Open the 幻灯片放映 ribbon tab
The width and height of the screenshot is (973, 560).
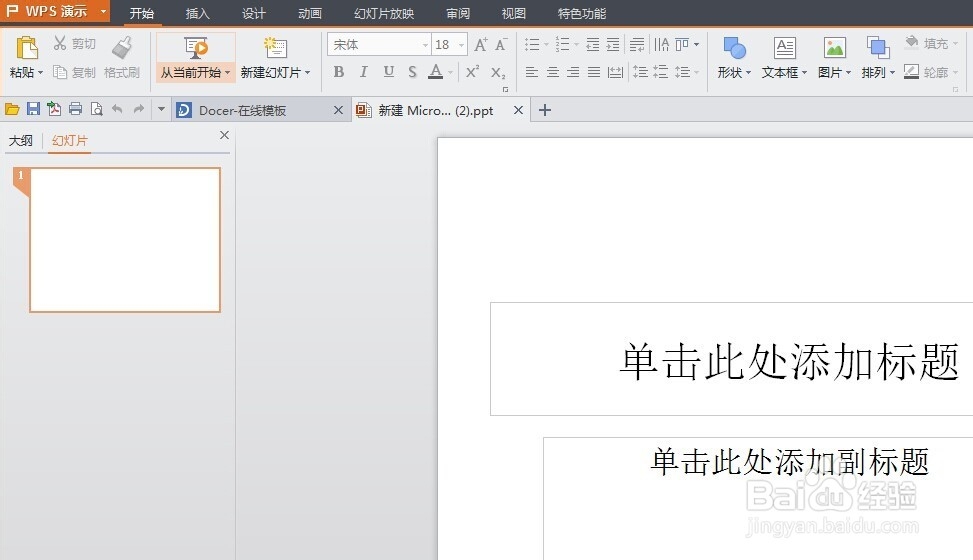point(384,13)
